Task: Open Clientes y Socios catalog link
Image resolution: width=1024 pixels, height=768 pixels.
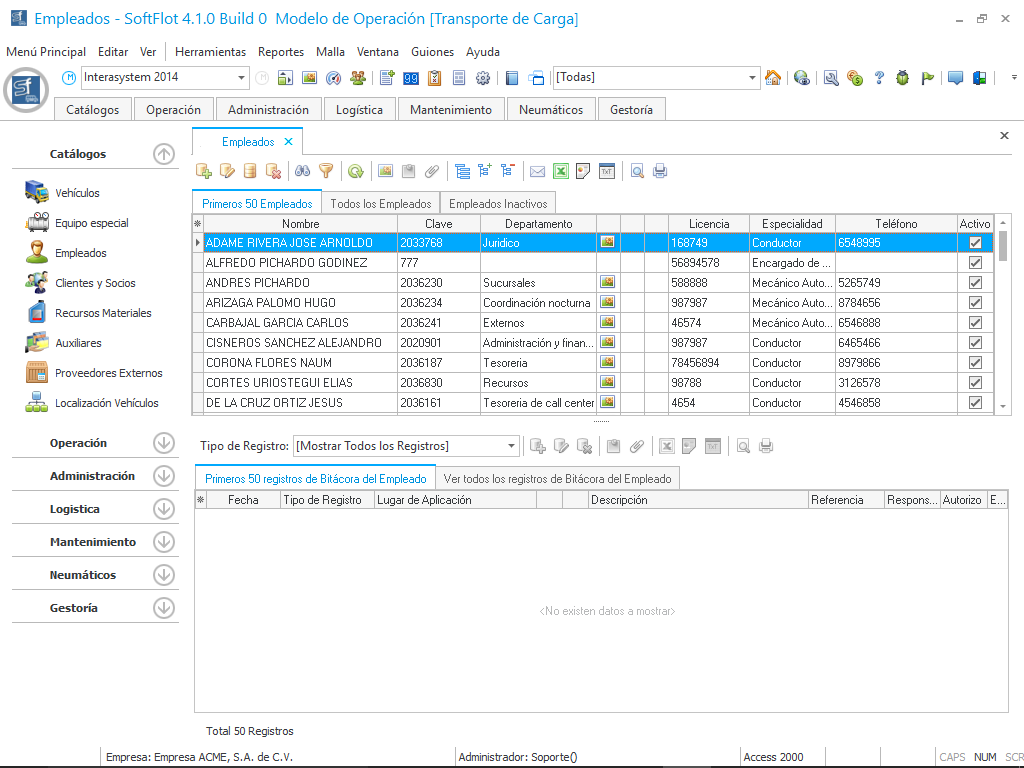Action: [x=95, y=283]
